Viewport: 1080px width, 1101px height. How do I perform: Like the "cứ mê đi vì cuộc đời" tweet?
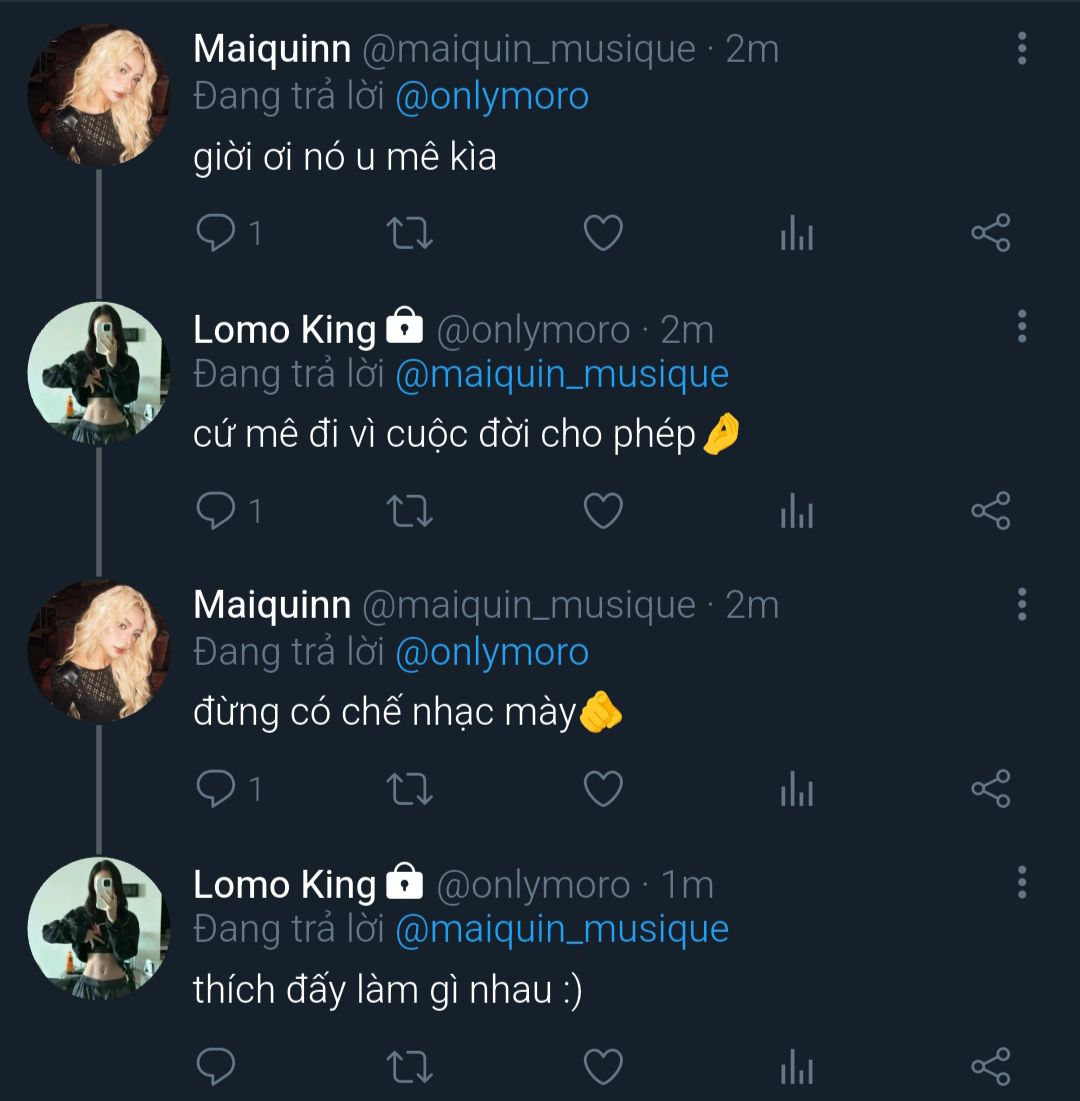(x=603, y=512)
